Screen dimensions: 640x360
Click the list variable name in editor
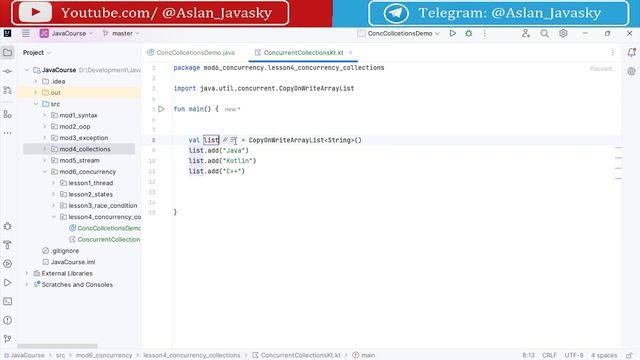pos(211,140)
